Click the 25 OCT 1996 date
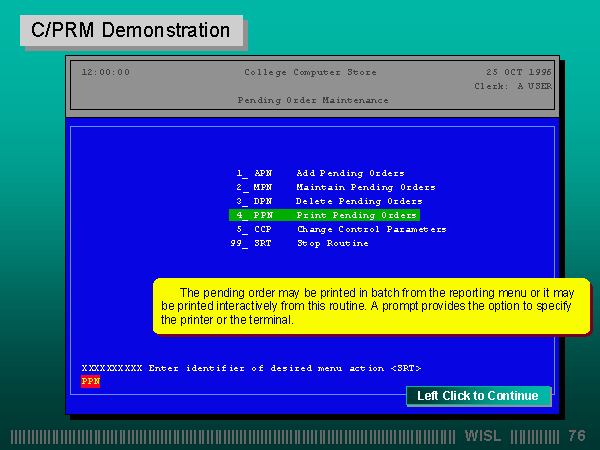This screenshot has height=450, width=600. tap(518, 72)
